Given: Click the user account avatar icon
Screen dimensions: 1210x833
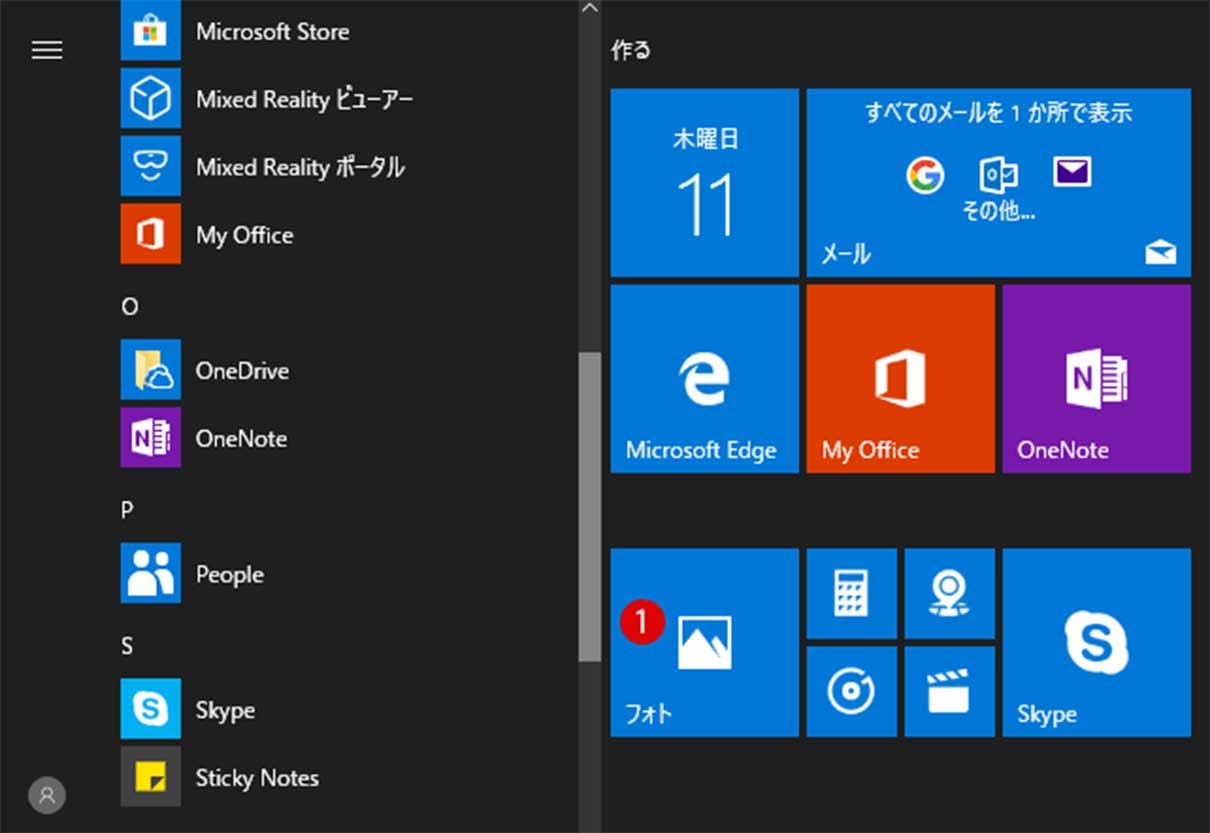Looking at the screenshot, I should click(47, 796).
